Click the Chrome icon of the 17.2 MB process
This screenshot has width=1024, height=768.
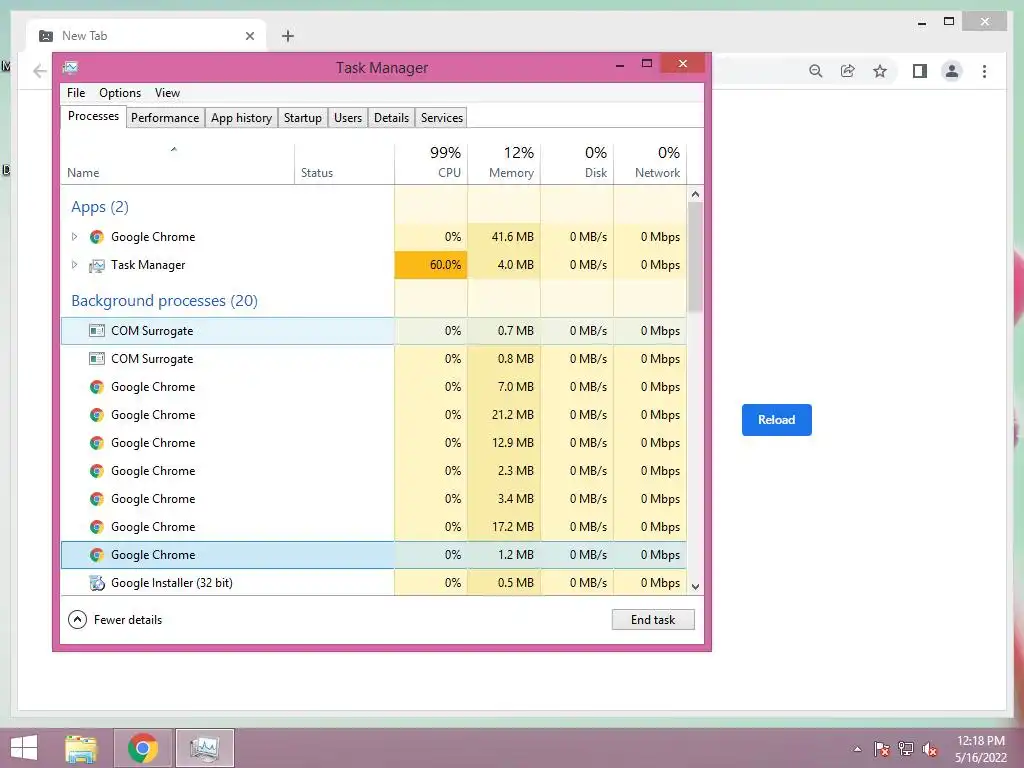coord(97,527)
